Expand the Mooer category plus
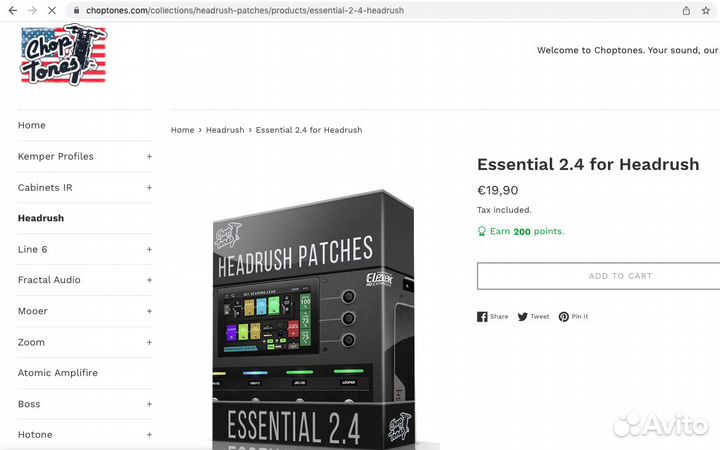The width and height of the screenshot is (720, 450). 149,311
